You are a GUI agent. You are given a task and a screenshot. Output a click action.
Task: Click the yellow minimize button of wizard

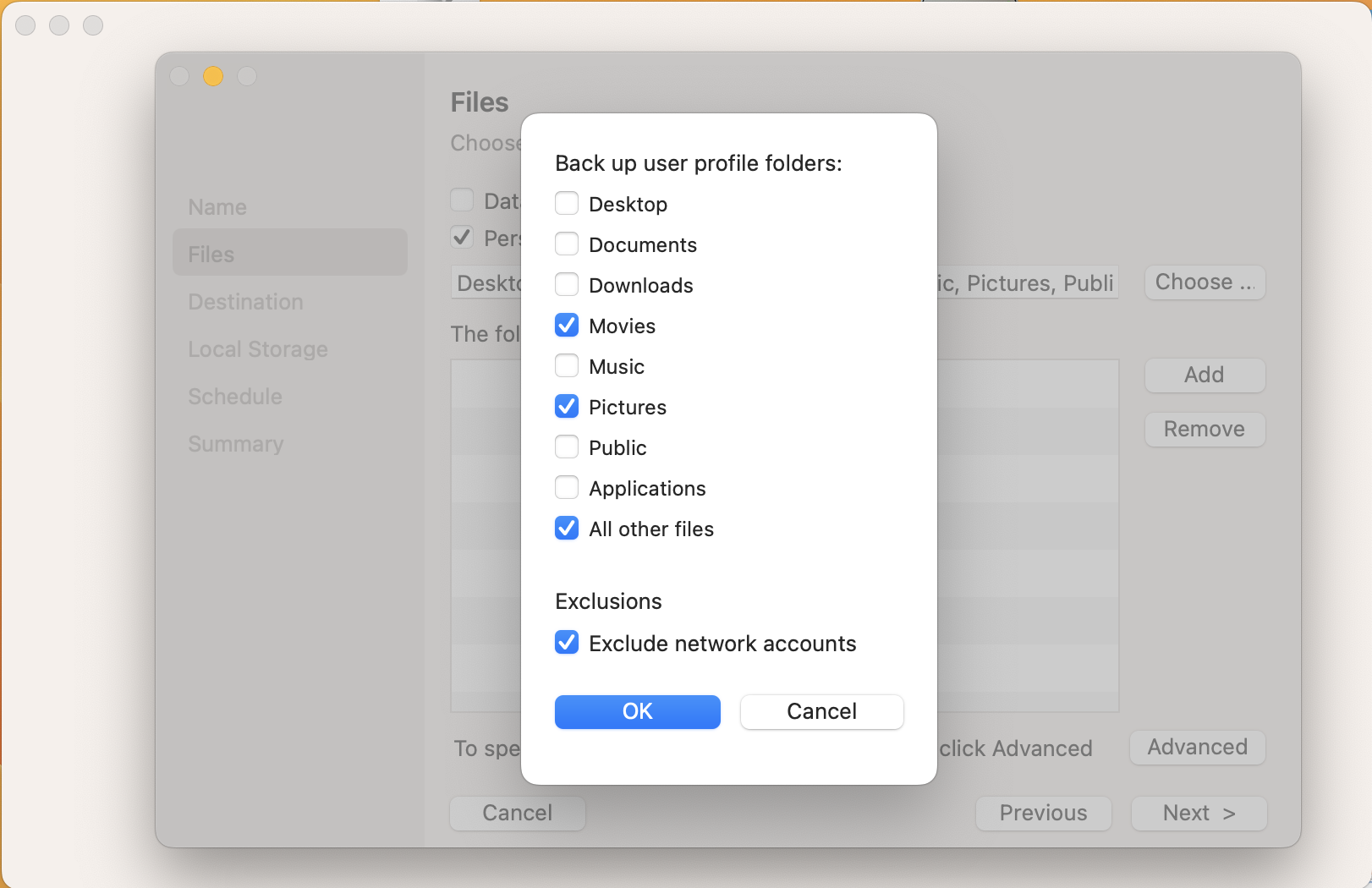point(213,76)
